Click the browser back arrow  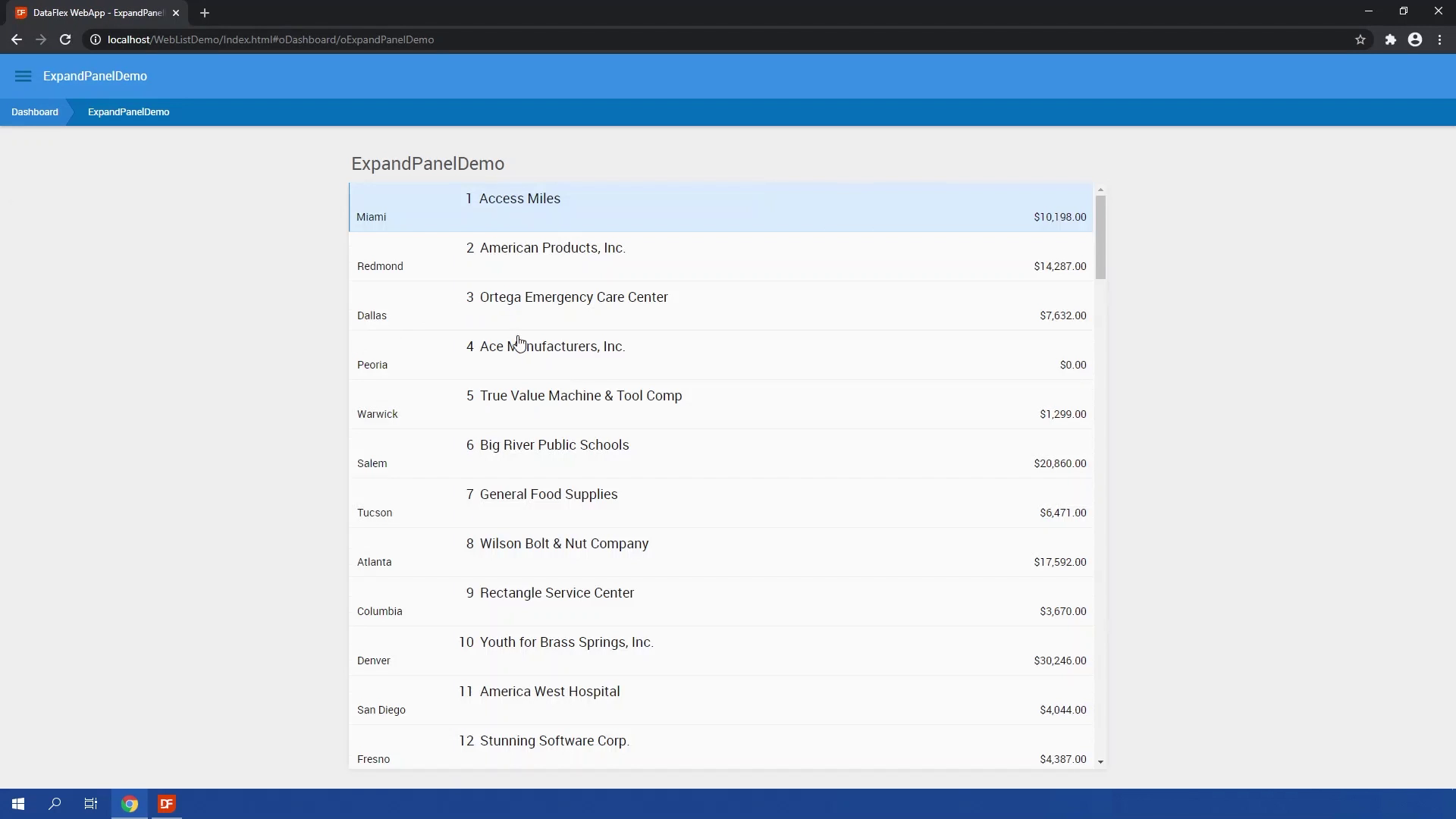[17, 39]
